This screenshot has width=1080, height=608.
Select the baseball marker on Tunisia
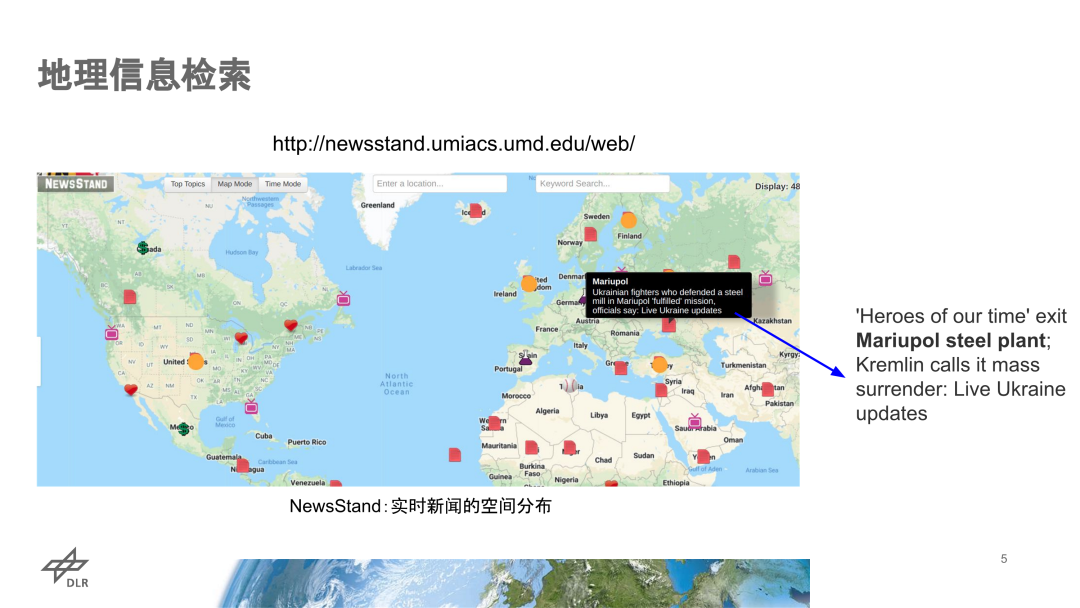tap(570, 386)
